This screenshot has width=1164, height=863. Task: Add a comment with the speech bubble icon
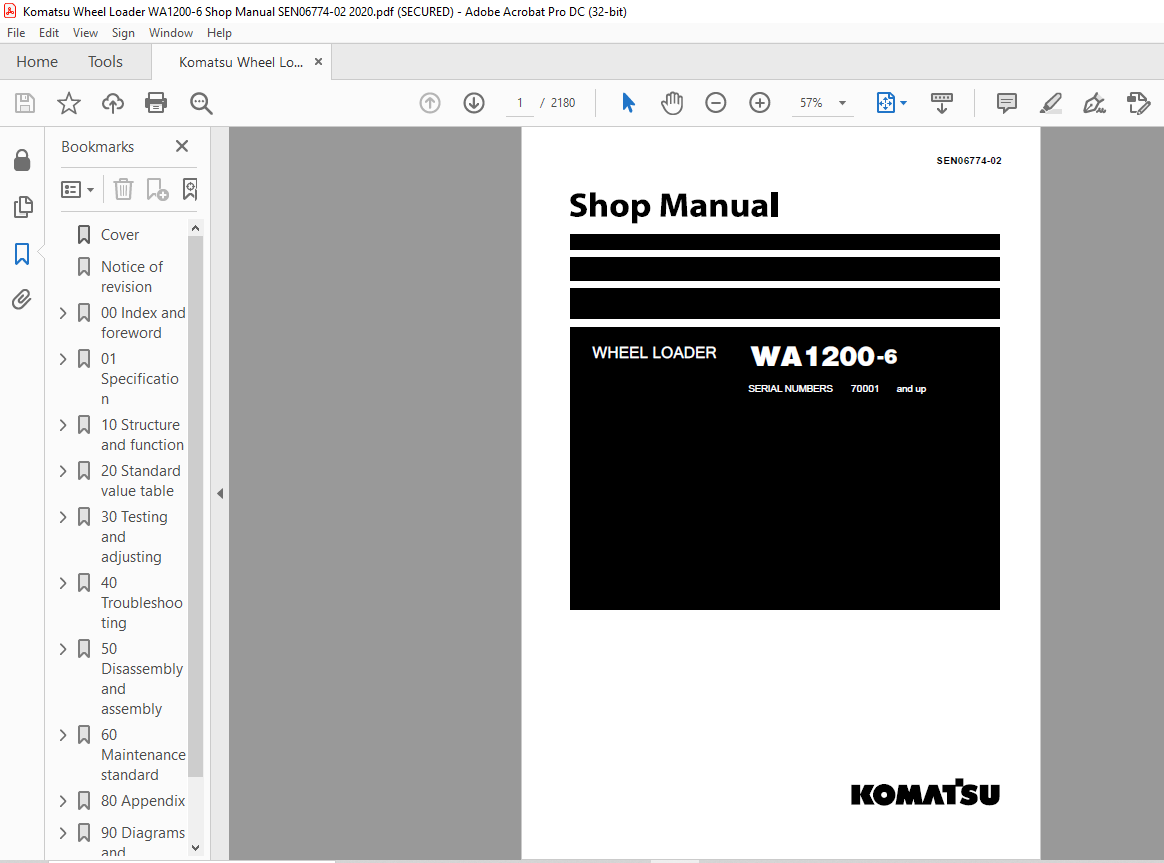point(1007,103)
